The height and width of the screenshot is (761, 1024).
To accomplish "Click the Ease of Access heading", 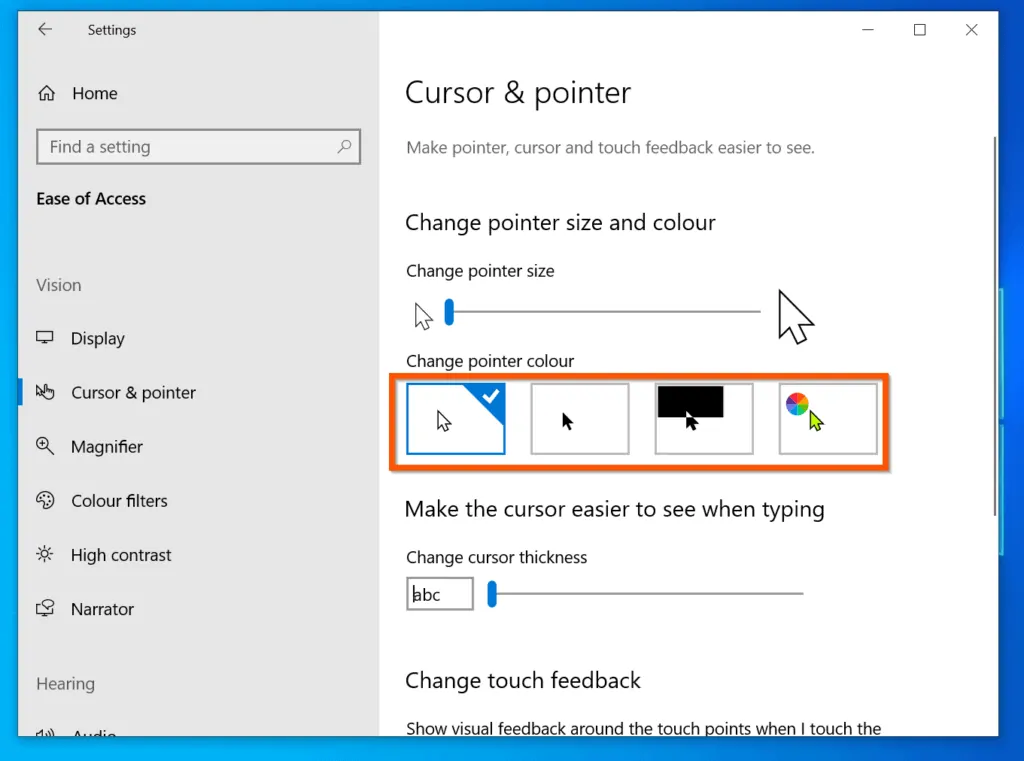I will [90, 198].
